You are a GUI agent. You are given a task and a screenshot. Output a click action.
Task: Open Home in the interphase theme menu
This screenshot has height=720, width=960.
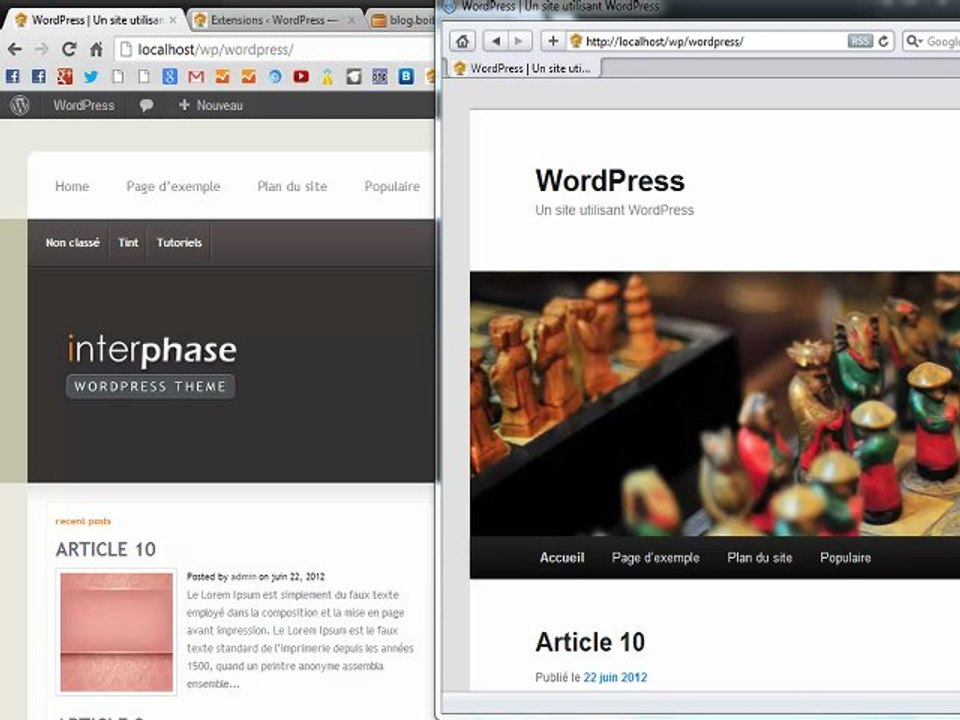(72, 186)
